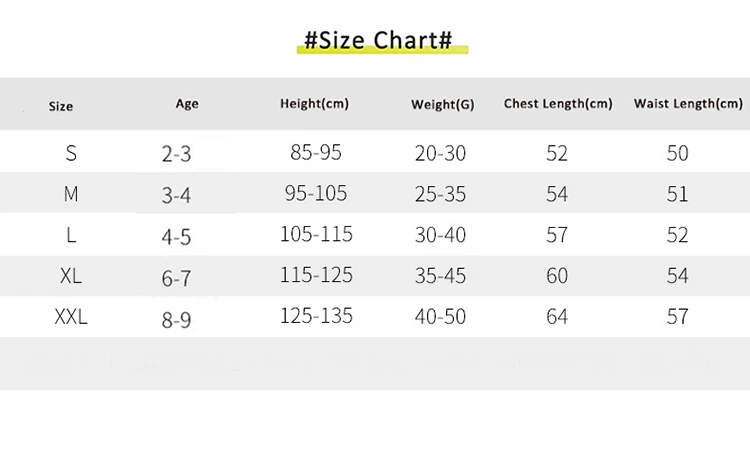Select the height 95-105 cell
Viewport: 750px width, 453px height.
pyautogui.click(x=316, y=194)
